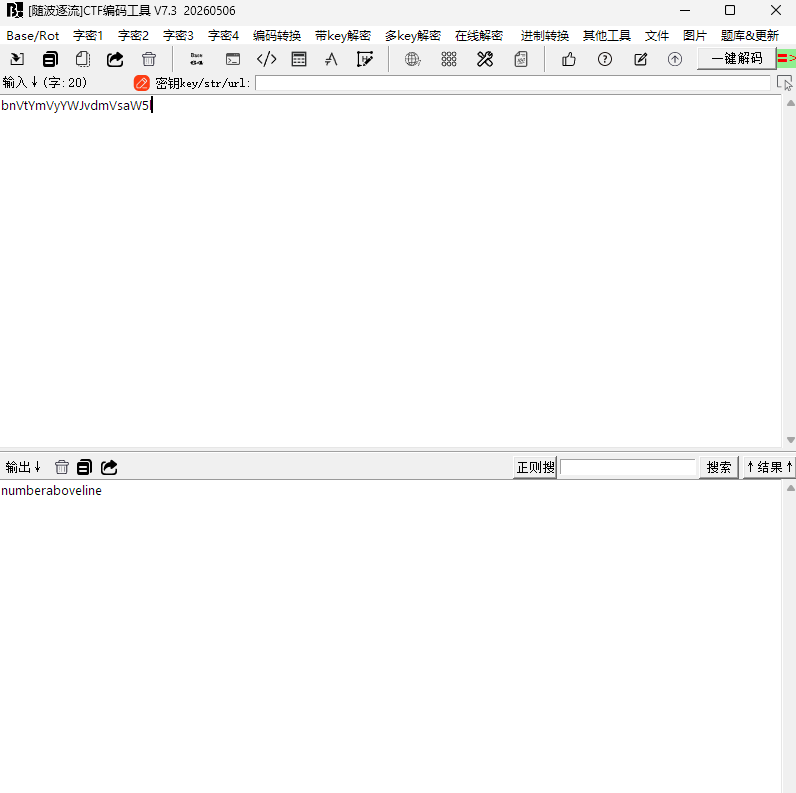
Task: Click the Base64 toolbar icon
Action: click(x=197, y=59)
